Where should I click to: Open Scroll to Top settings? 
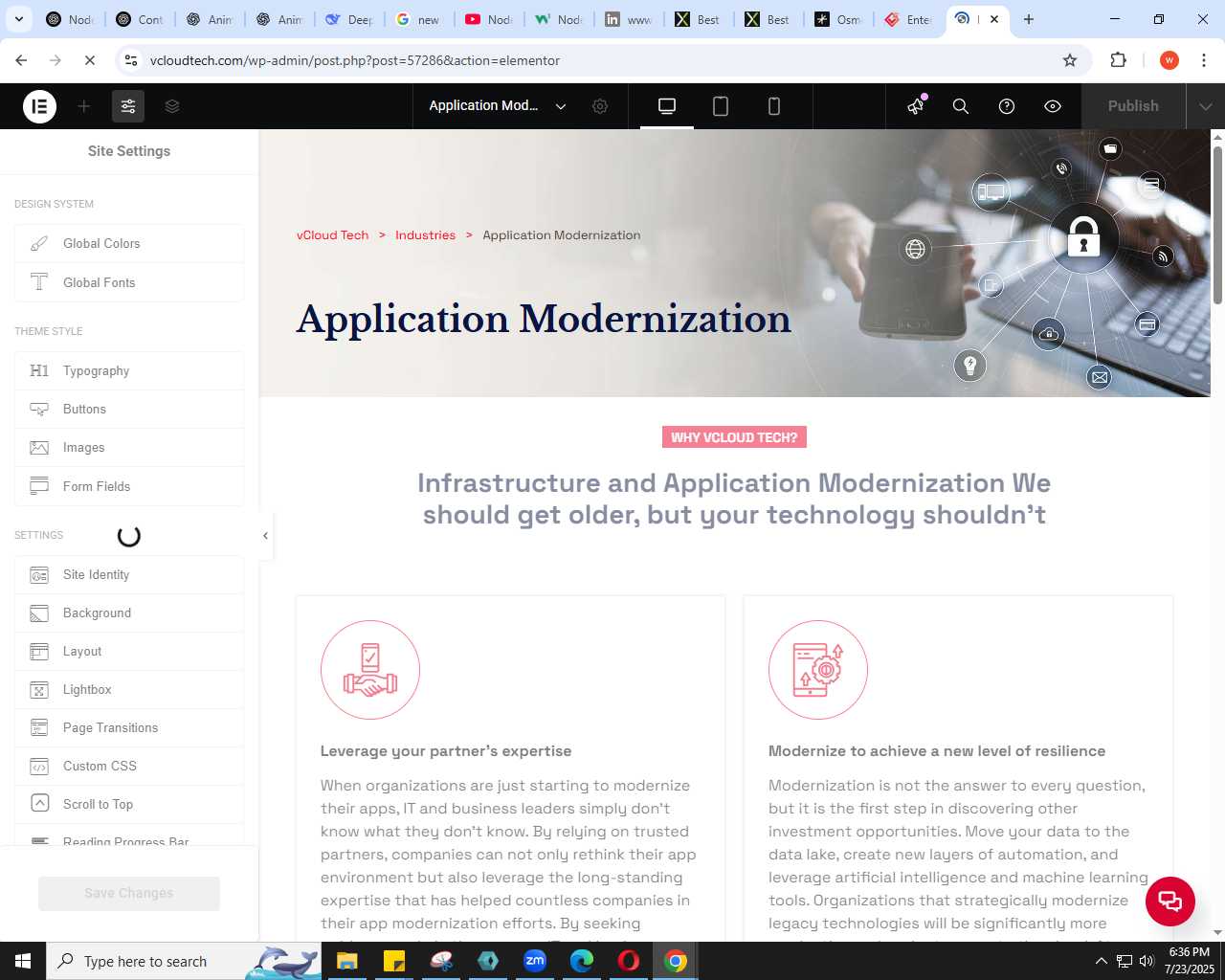129,804
